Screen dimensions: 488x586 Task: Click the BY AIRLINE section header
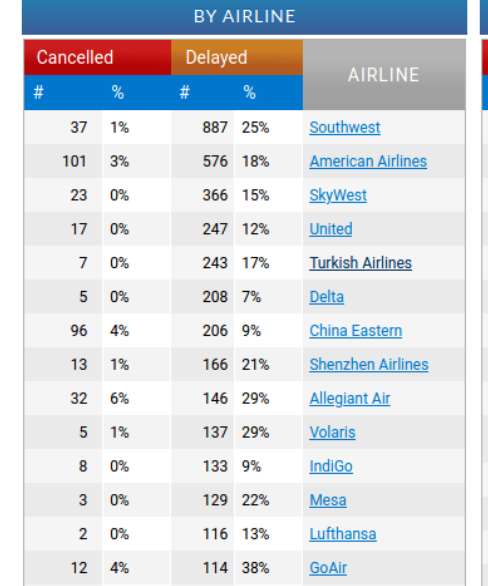244,17
